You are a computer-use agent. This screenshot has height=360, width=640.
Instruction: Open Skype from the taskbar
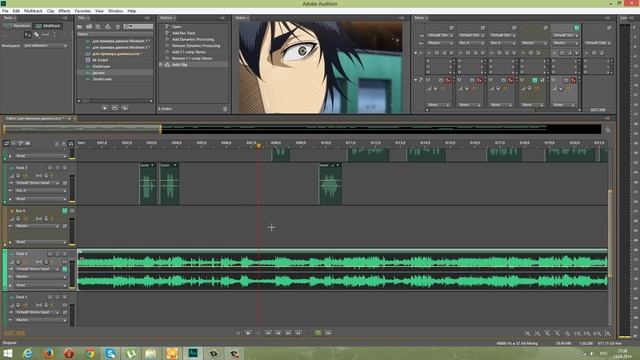(110, 353)
